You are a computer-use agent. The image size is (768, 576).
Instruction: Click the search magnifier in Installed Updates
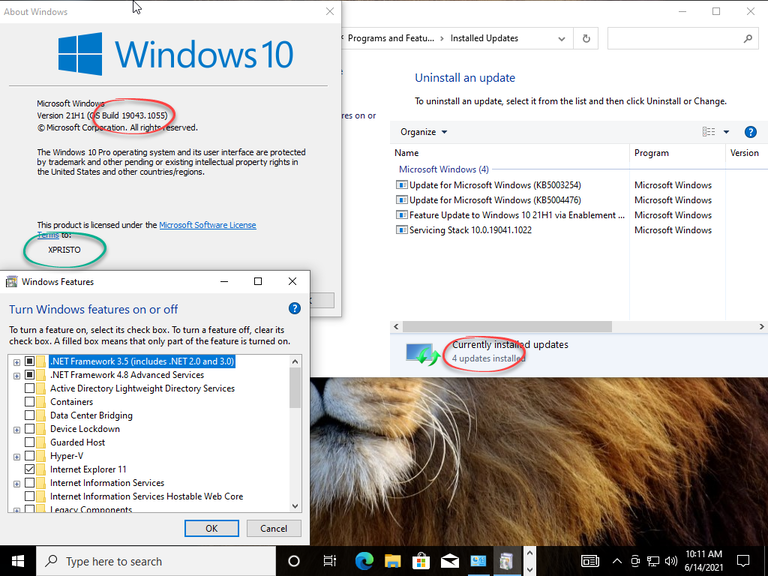[x=747, y=38]
